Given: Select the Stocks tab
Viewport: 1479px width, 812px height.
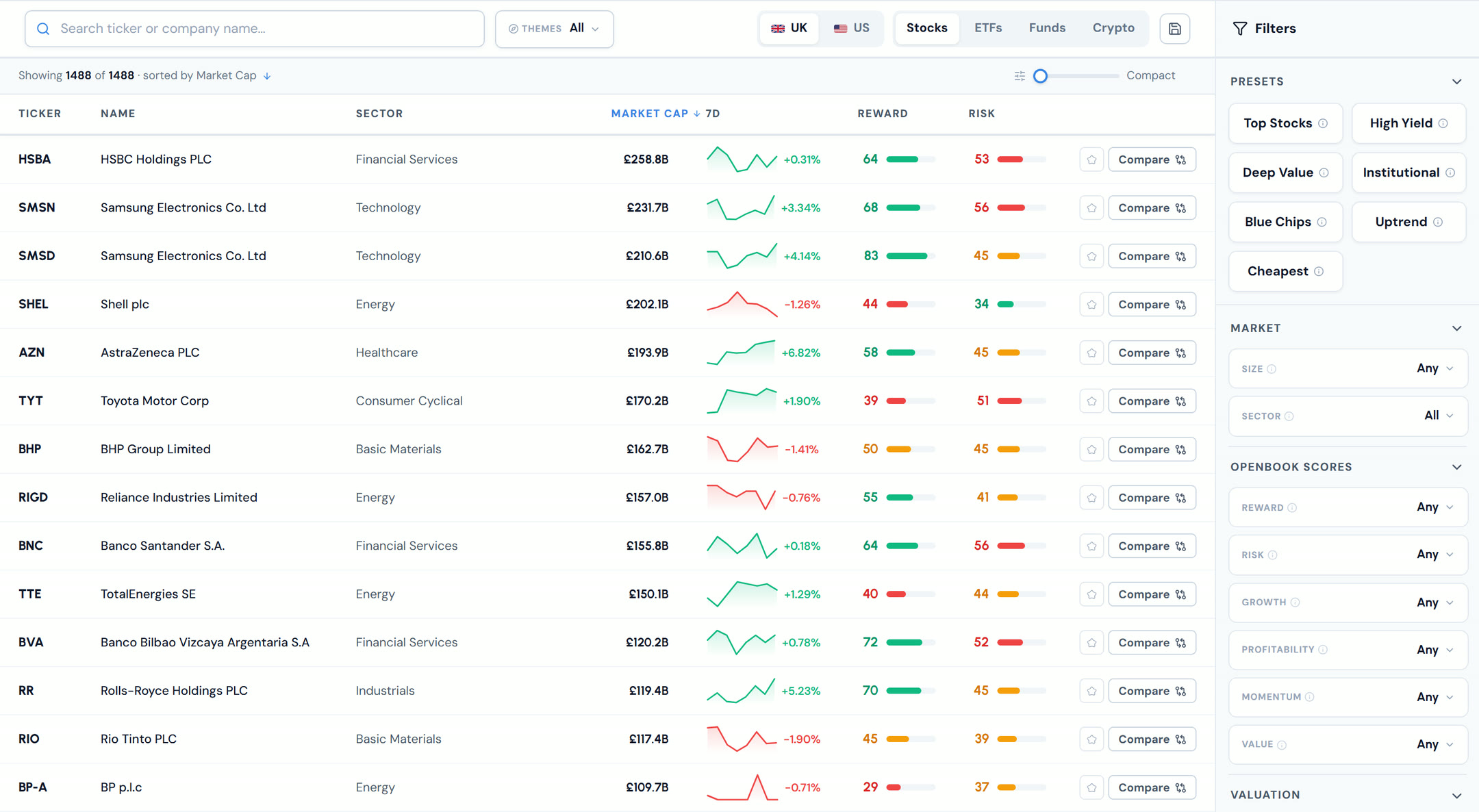Looking at the screenshot, I should click(927, 28).
